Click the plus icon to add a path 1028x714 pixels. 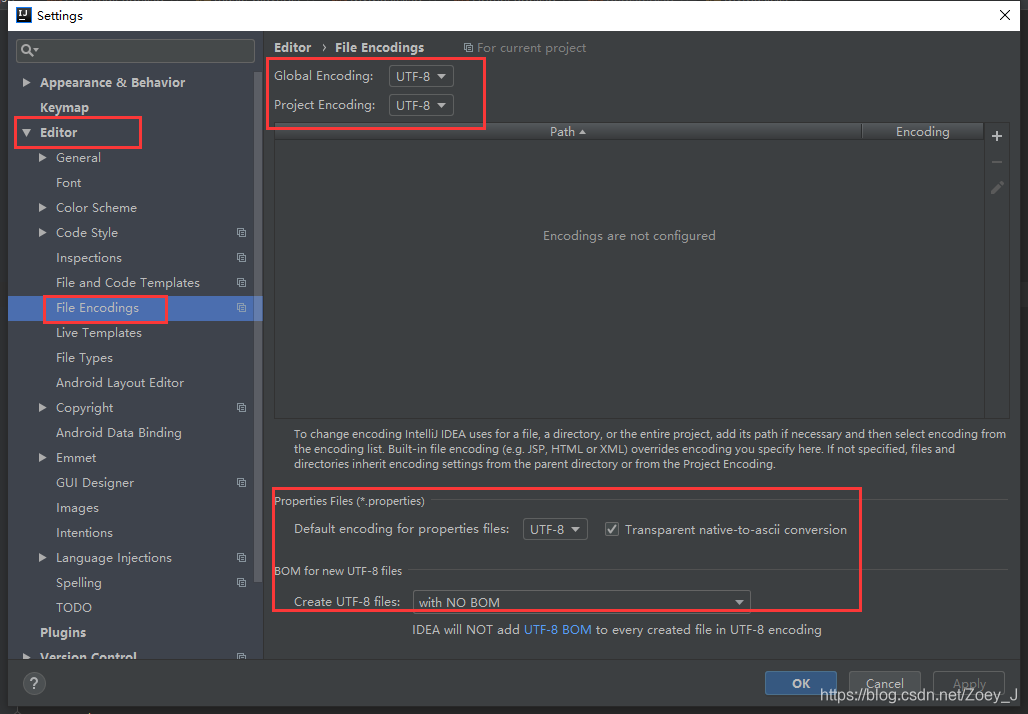[x=997, y=136]
